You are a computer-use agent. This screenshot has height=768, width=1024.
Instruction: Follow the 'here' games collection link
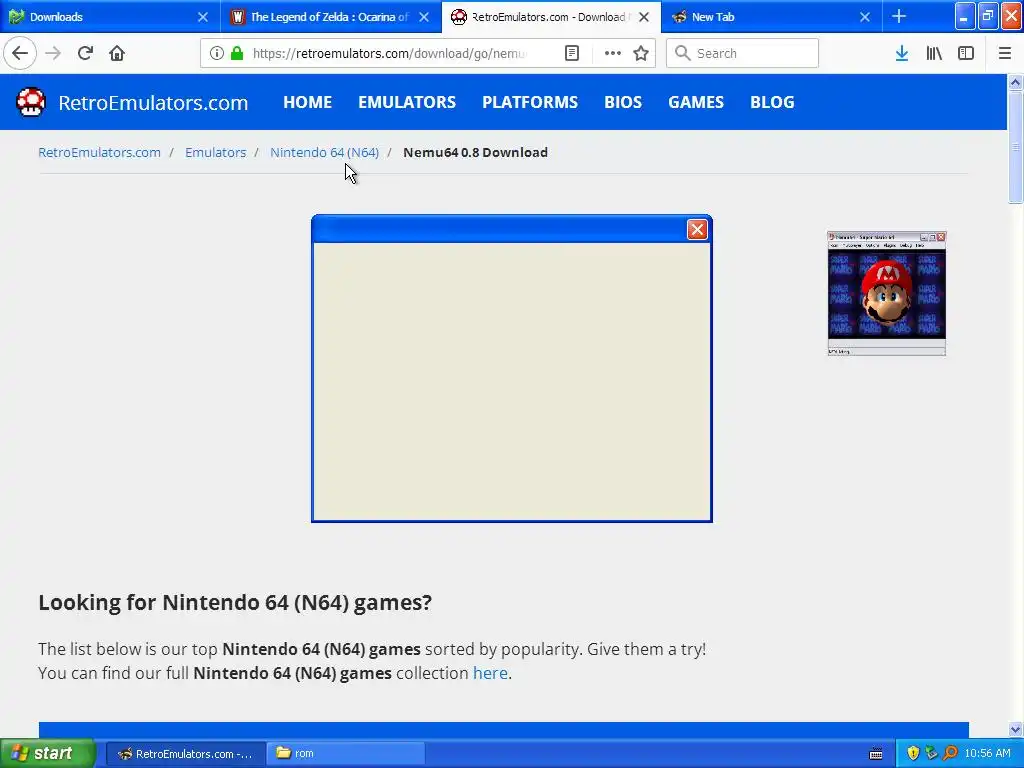[x=490, y=673]
